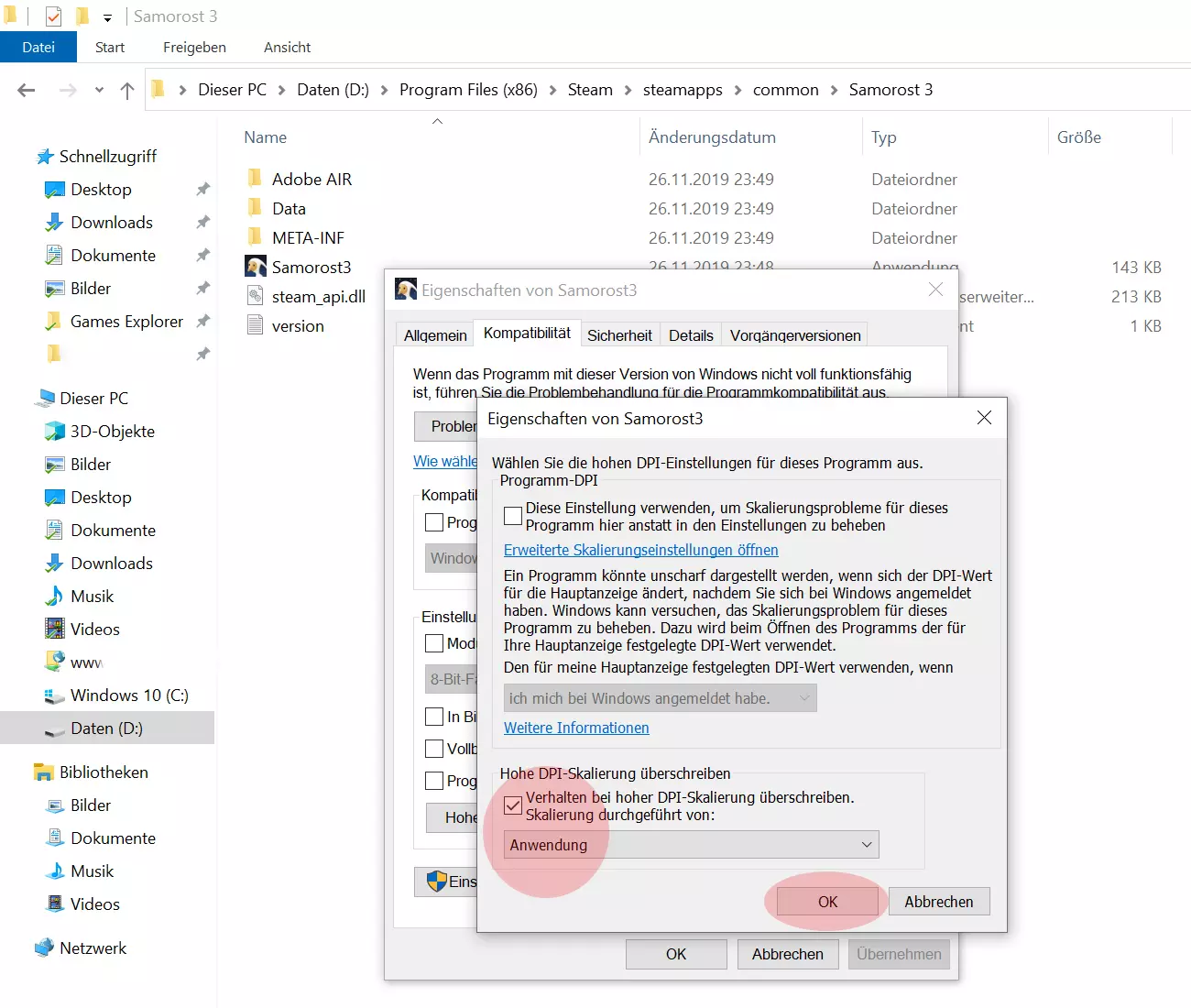This screenshot has height=1008, width=1191.
Task: Click OK in the back properties window
Action: (x=676, y=954)
